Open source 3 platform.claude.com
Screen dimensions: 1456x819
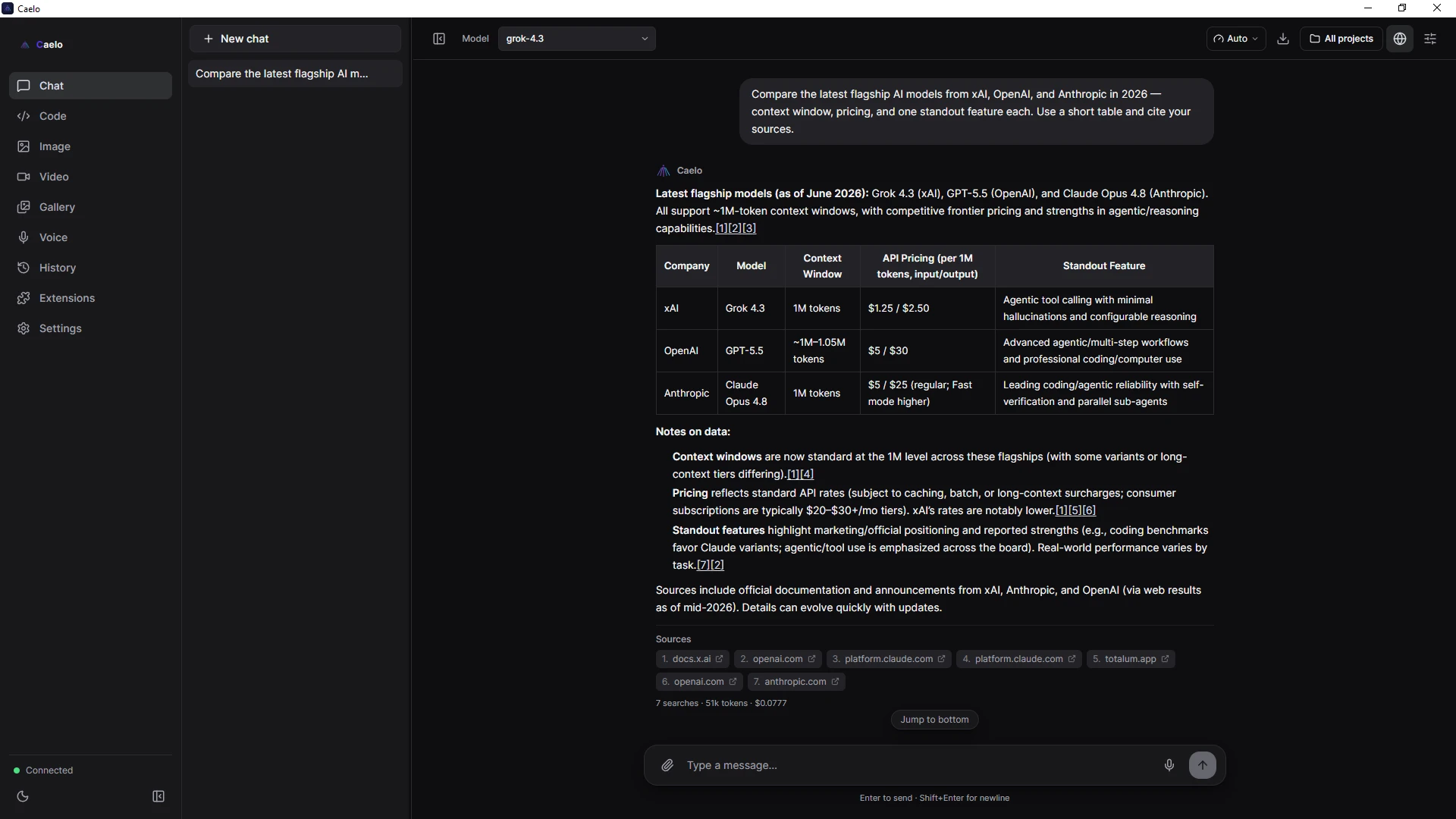(889, 659)
